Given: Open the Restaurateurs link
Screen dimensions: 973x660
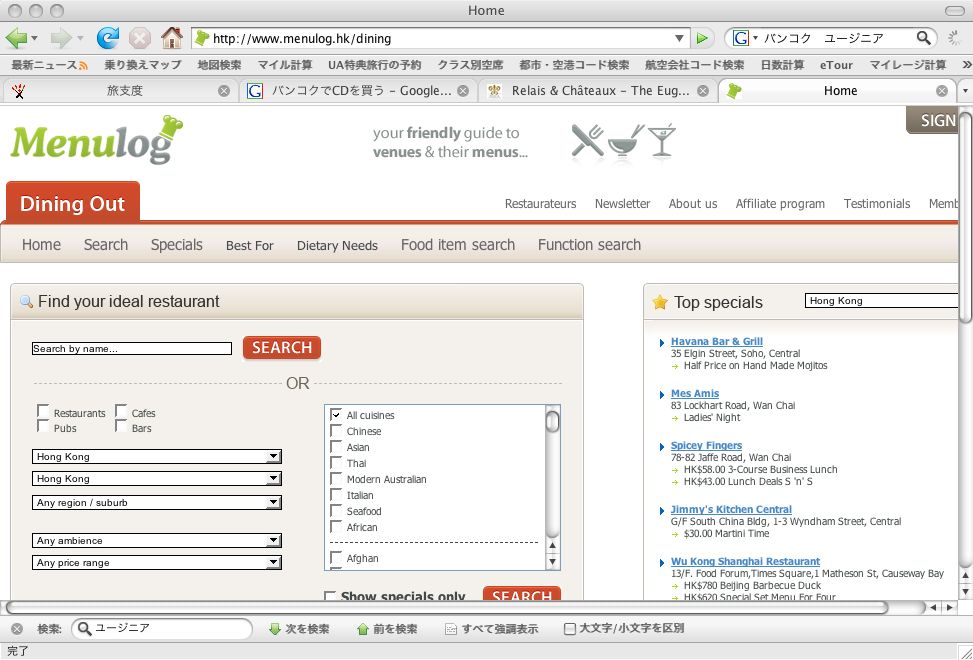Looking at the screenshot, I should [x=540, y=203].
